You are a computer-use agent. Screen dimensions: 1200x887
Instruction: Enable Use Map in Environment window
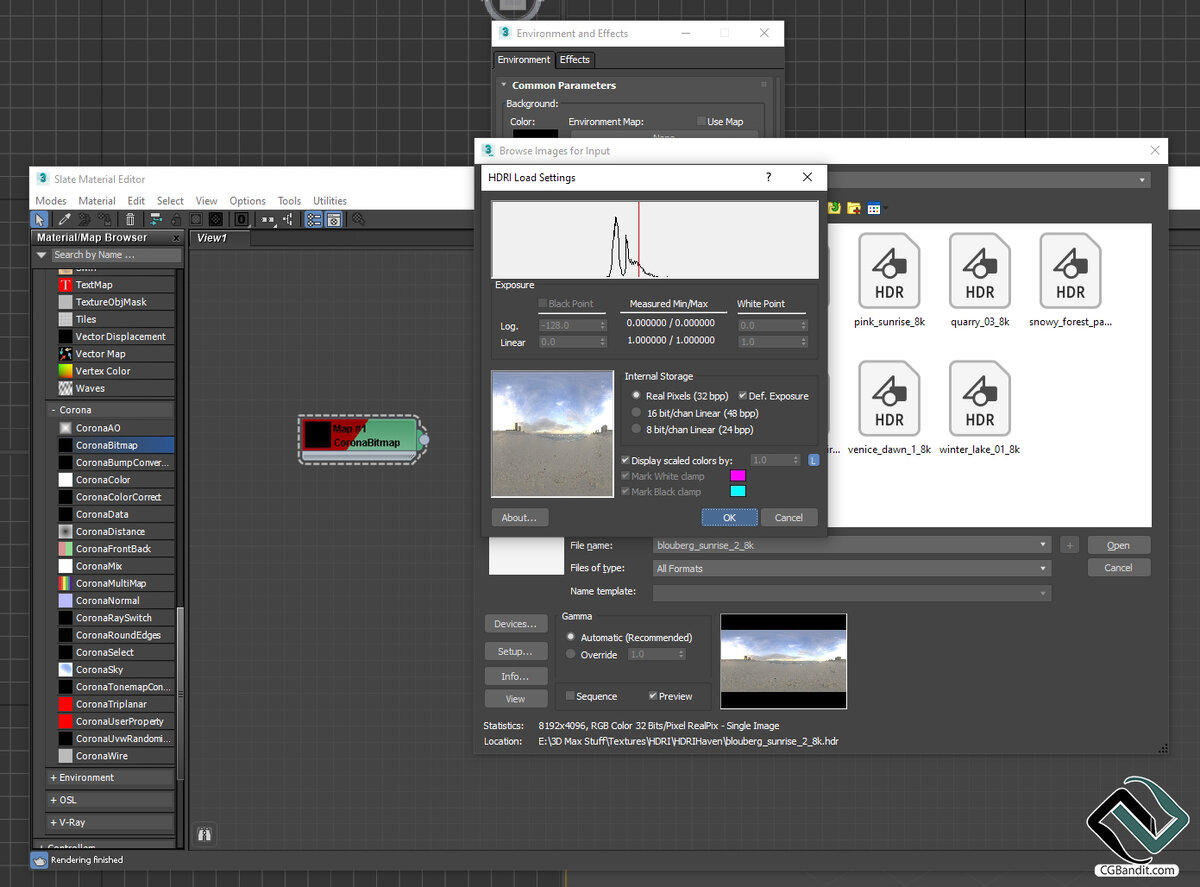[x=701, y=122]
